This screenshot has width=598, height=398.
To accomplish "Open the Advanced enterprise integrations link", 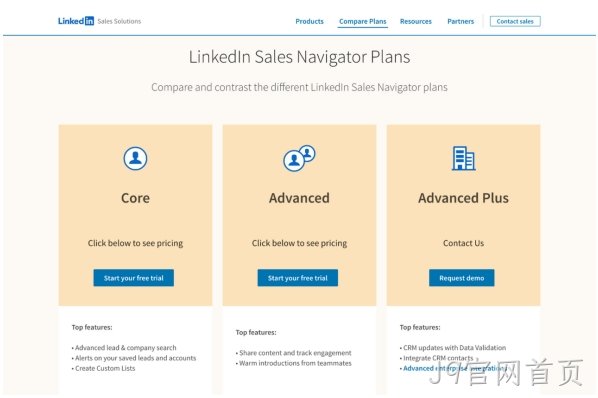I will 455,368.
